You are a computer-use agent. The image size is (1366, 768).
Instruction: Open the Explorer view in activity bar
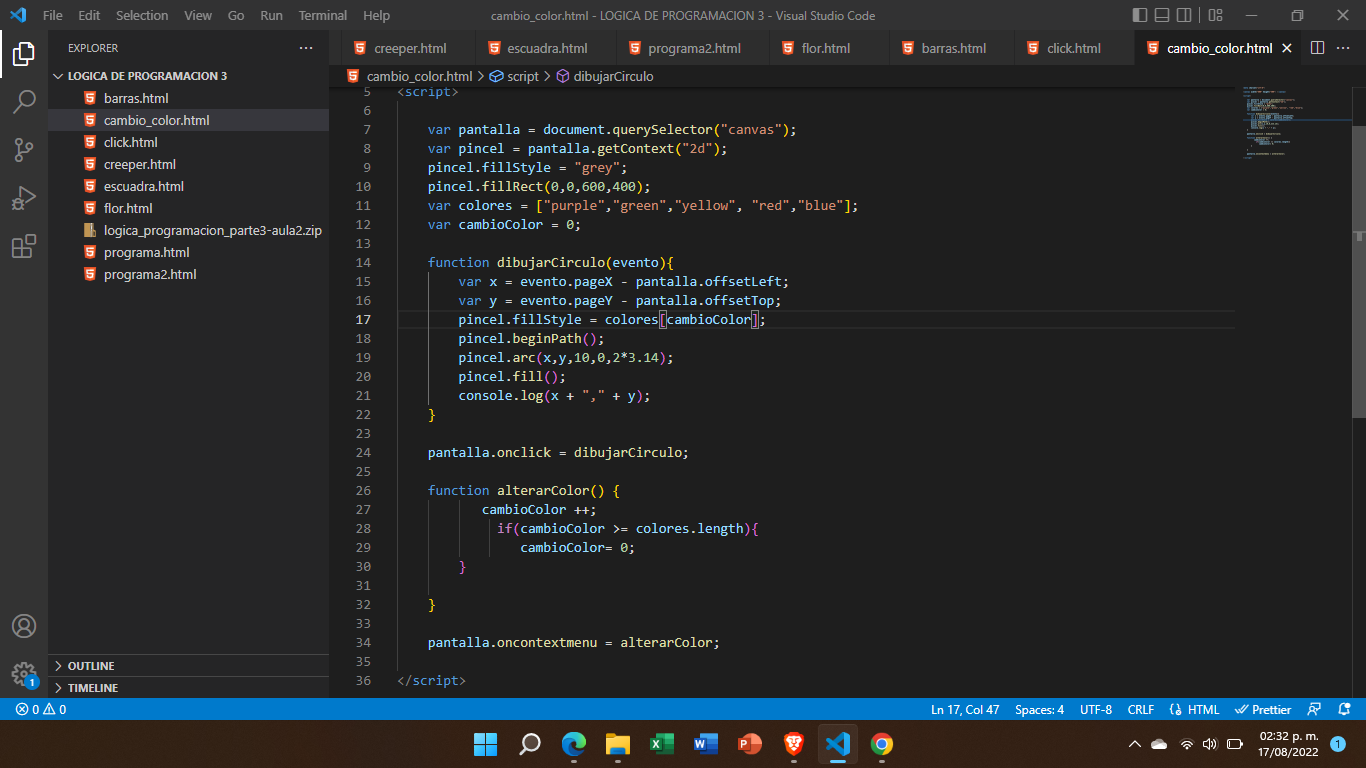[24, 54]
